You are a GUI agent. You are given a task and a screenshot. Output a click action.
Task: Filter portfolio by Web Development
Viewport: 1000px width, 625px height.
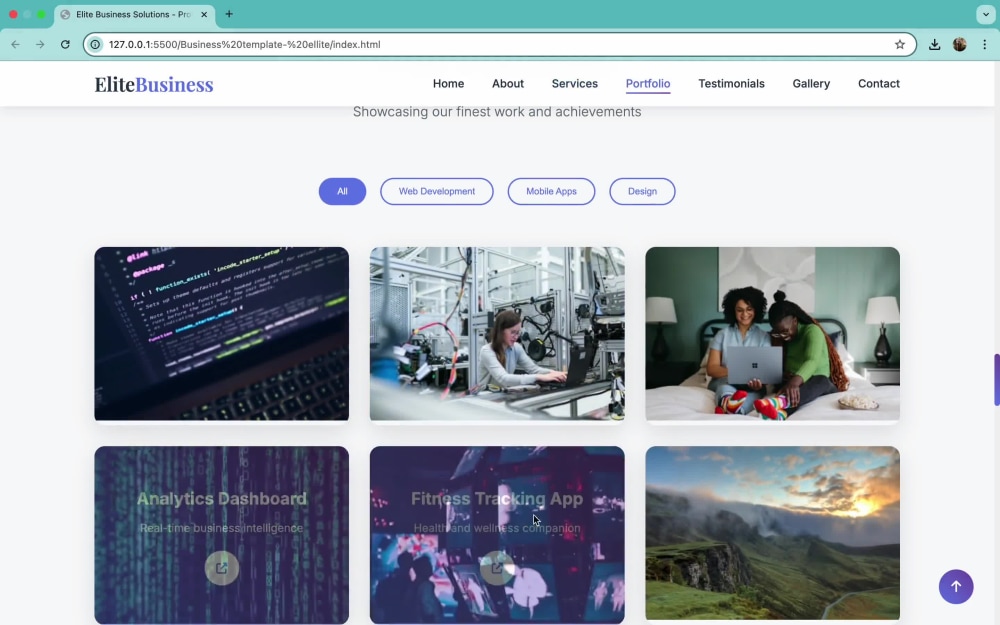point(437,191)
